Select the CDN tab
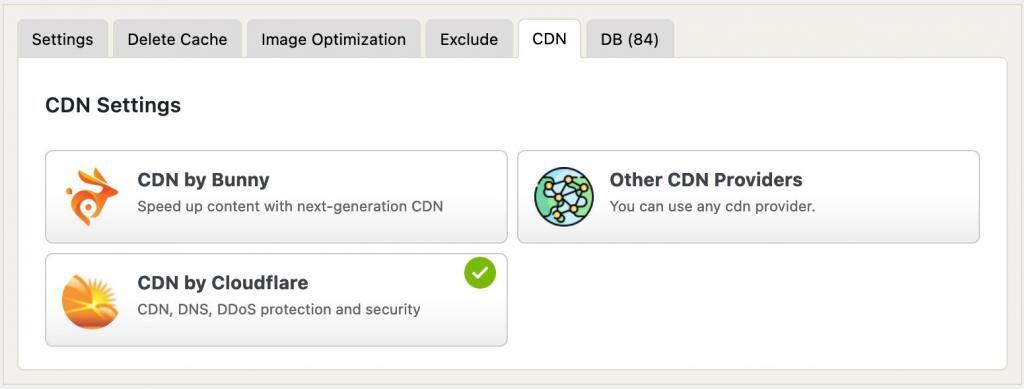This screenshot has width=1024, height=389. pyautogui.click(x=549, y=39)
